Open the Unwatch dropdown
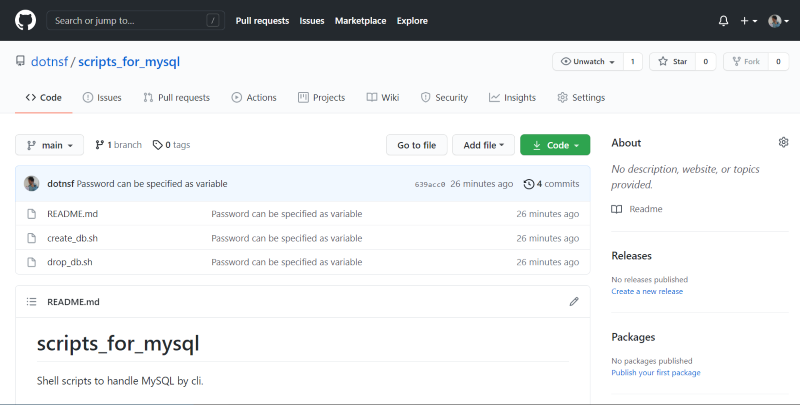 (x=588, y=62)
